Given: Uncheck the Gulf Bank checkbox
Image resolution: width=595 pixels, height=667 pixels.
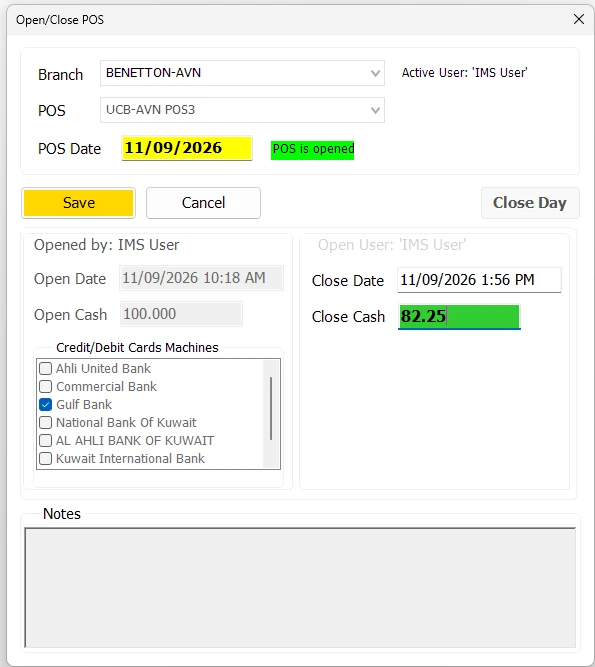Looking at the screenshot, I should point(46,405).
